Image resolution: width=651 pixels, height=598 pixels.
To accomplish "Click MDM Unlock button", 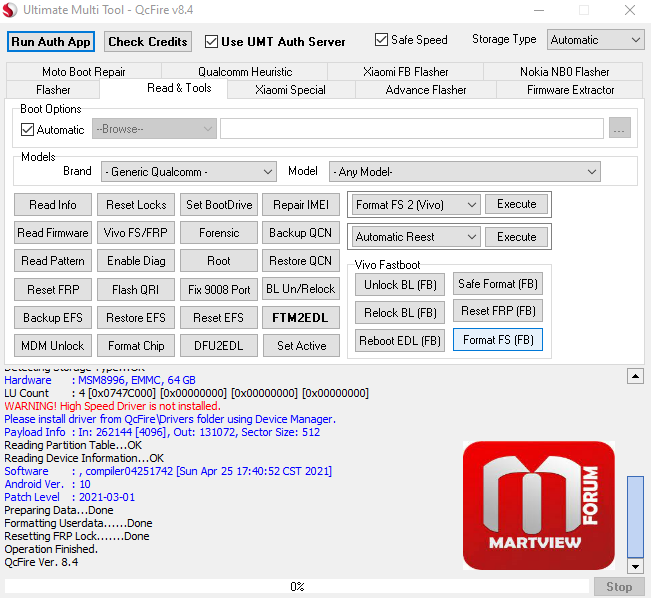I will coord(53,346).
